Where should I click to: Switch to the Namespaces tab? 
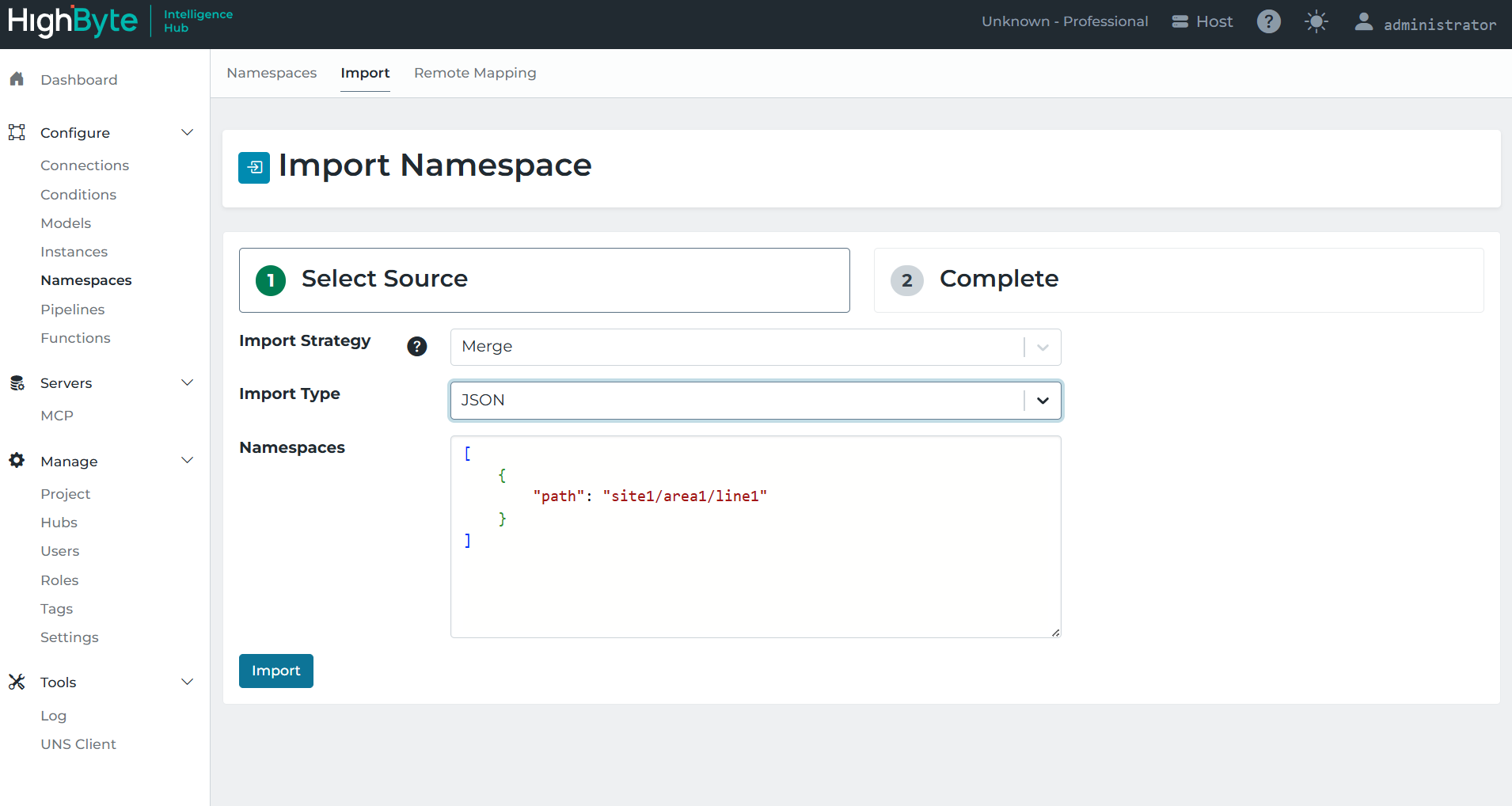[272, 72]
